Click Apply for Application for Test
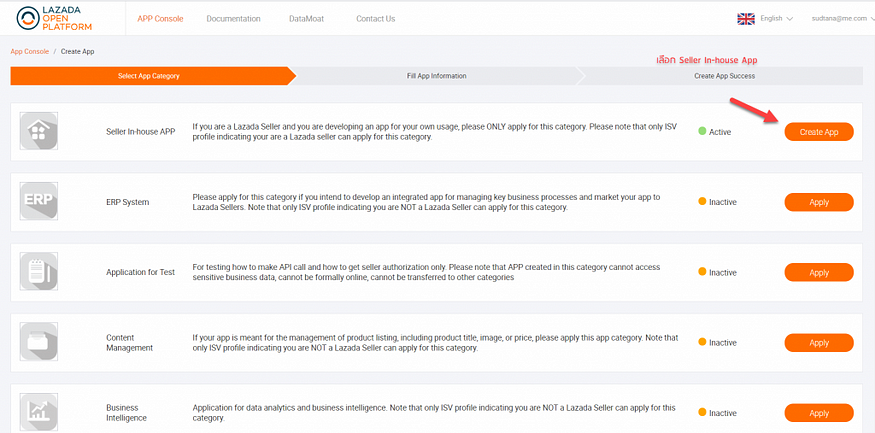 point(819,273)
